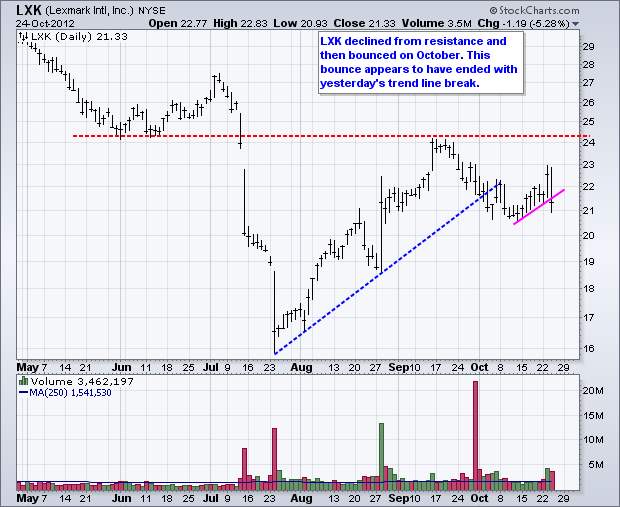
Task: Click the MA(250) 1,541,530 legend text
Action: [x=70, y=393]
